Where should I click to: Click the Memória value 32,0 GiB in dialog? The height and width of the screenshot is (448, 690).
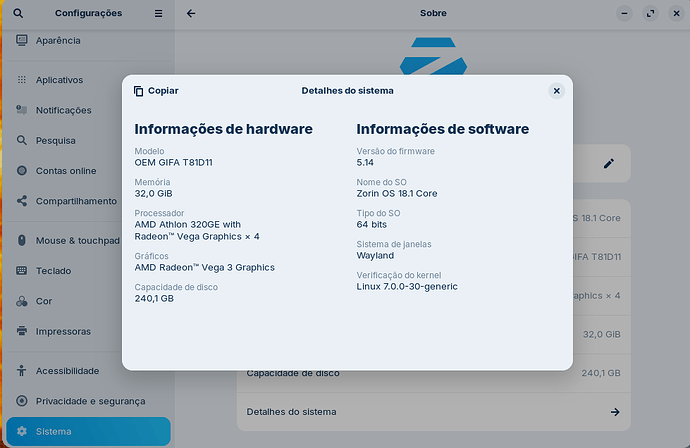point(153,193)
